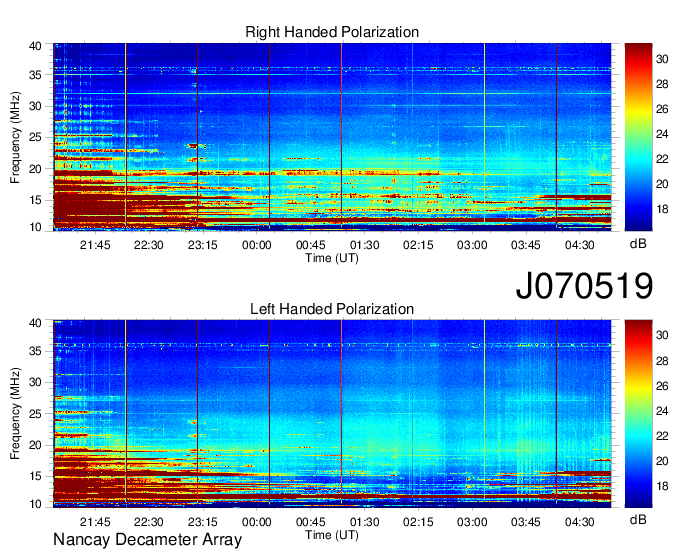
Task: Click the 30 MHz tick on Right Handed plot
Action: 35,106
